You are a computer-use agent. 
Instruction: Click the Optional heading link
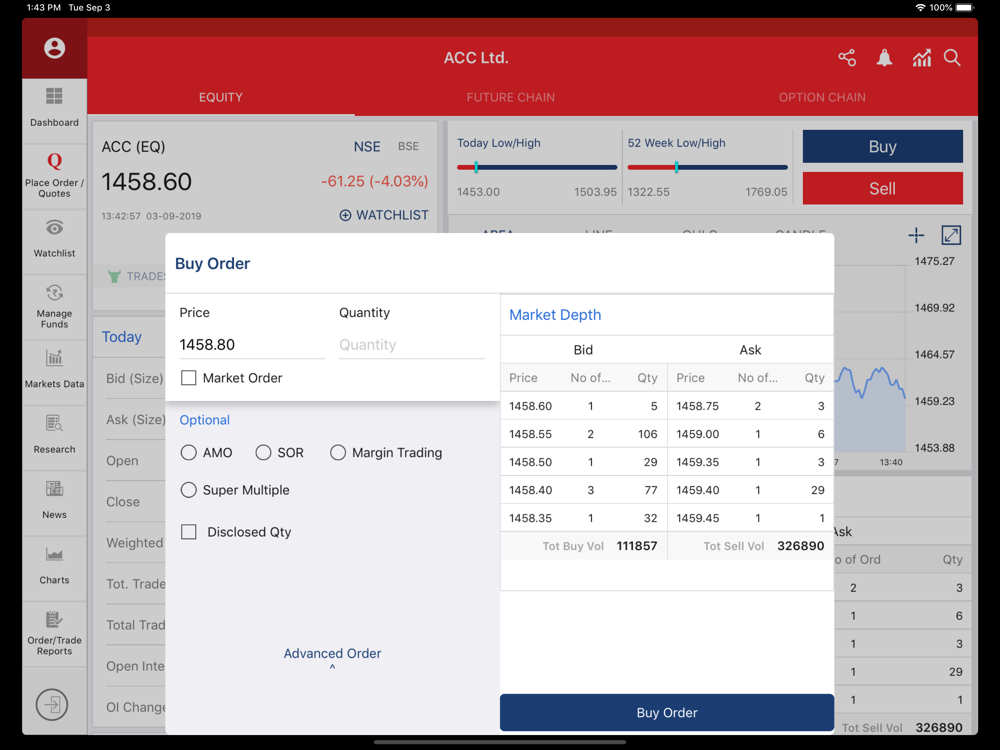tap(204, 420)
